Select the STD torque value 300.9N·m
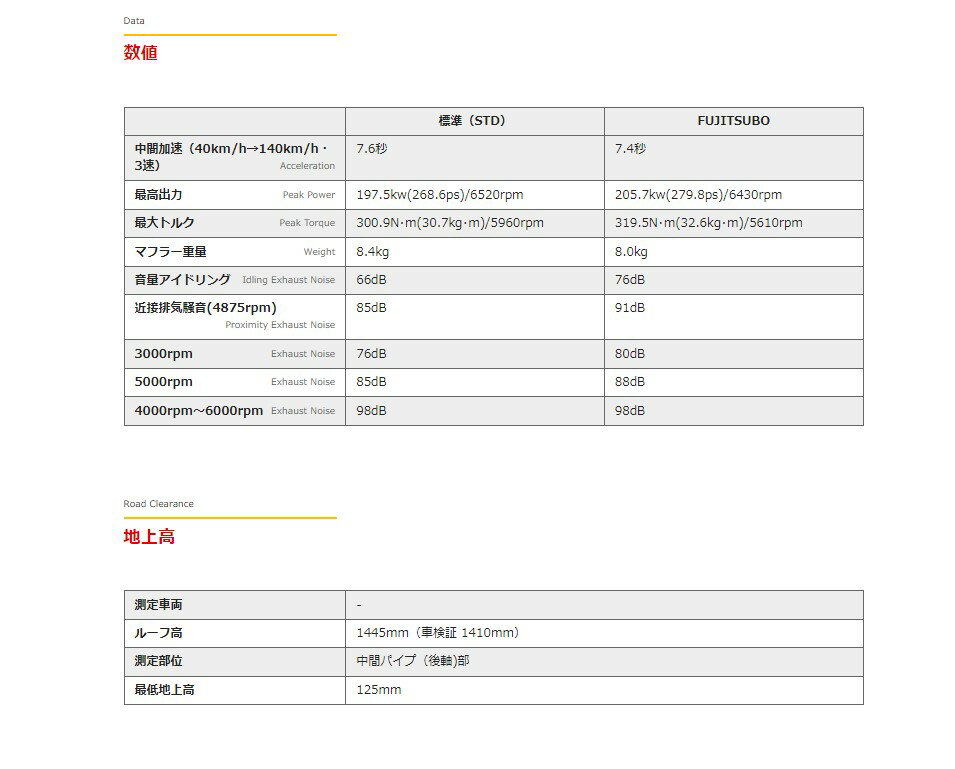Screen dimensions: 955x769 tap(450, 223)
